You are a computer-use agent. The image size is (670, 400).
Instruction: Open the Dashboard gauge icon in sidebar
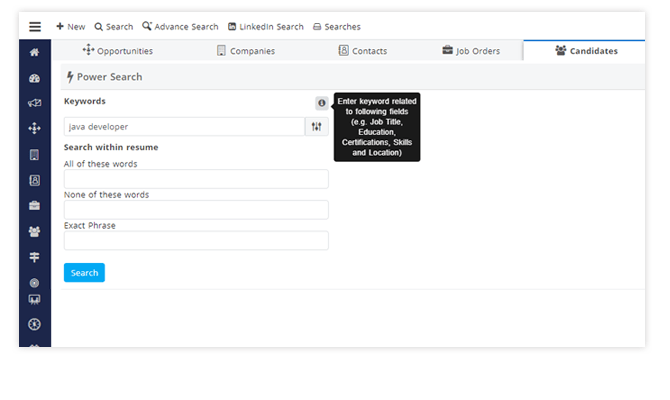coord(35,78)
